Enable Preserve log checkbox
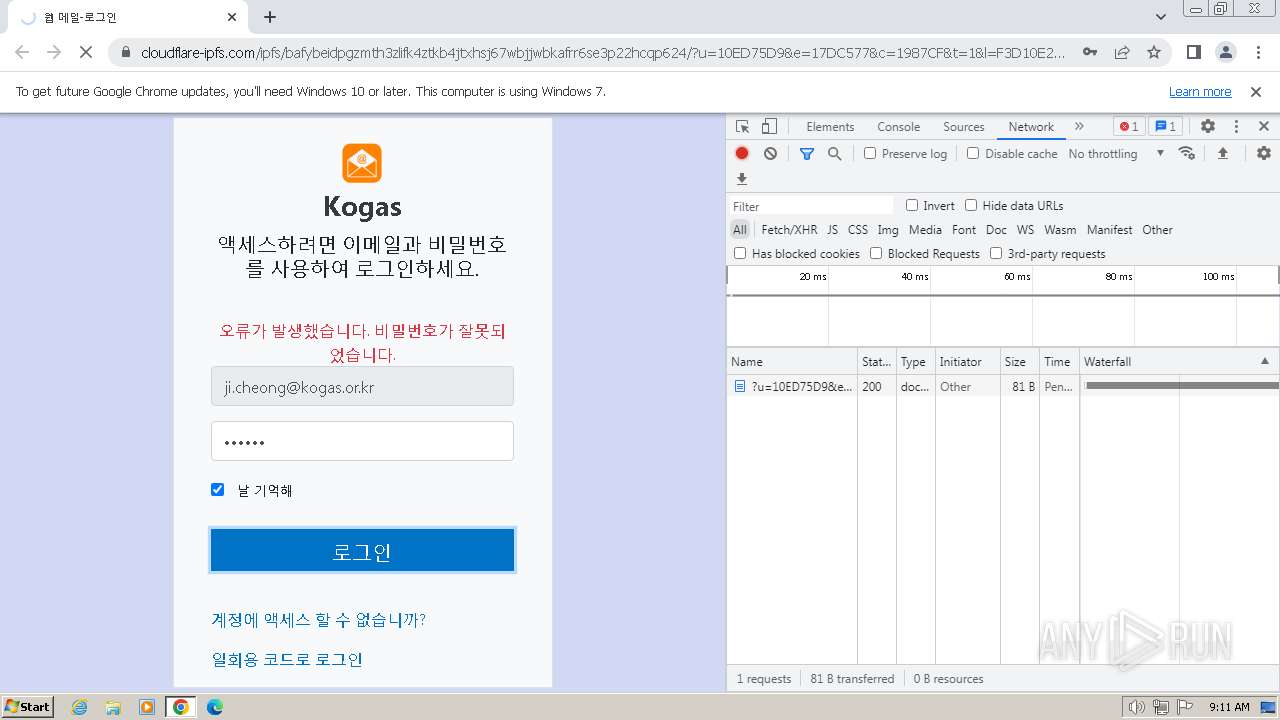The width and height of the screenshot is (1280, 720). pos(870,154)
